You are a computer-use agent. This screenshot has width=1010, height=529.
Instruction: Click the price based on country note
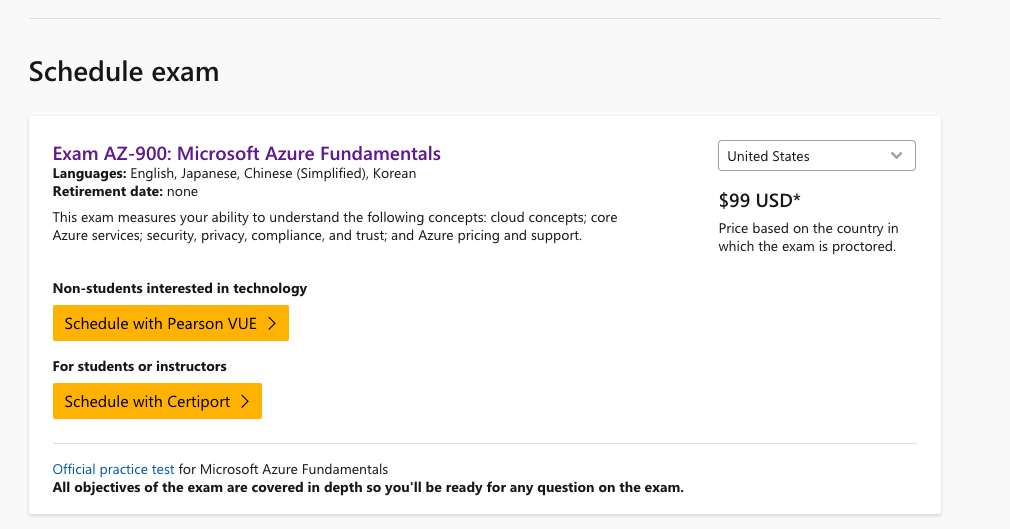[808, 237]
